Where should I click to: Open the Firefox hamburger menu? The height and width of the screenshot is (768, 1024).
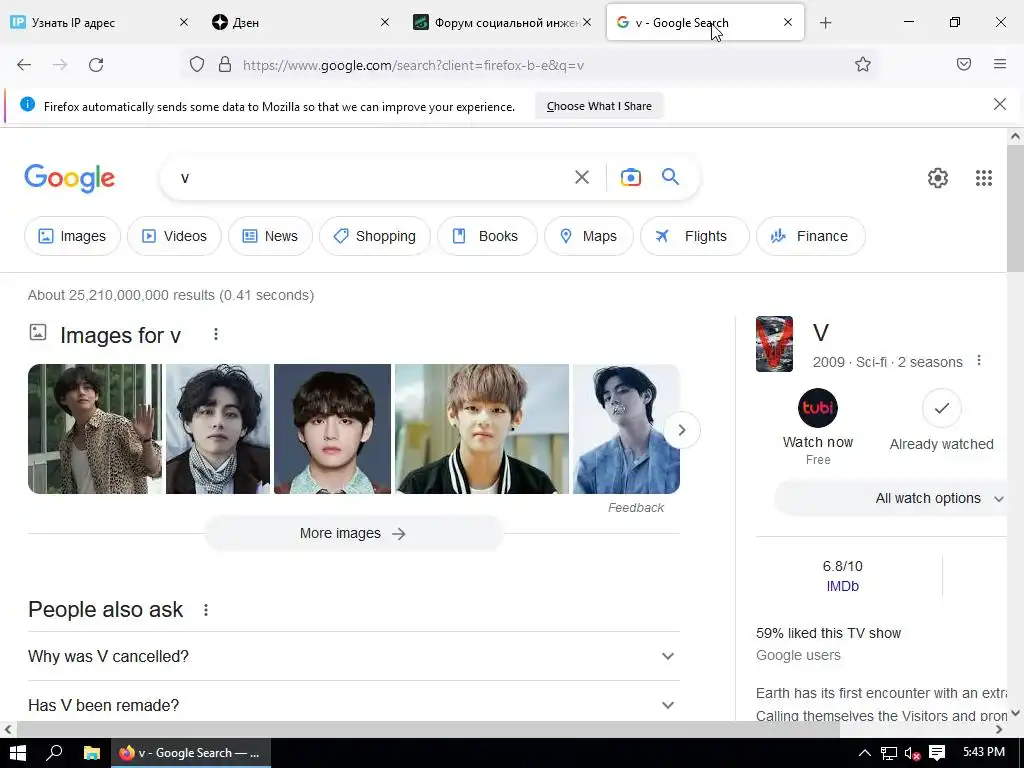tap(1000, 64)
